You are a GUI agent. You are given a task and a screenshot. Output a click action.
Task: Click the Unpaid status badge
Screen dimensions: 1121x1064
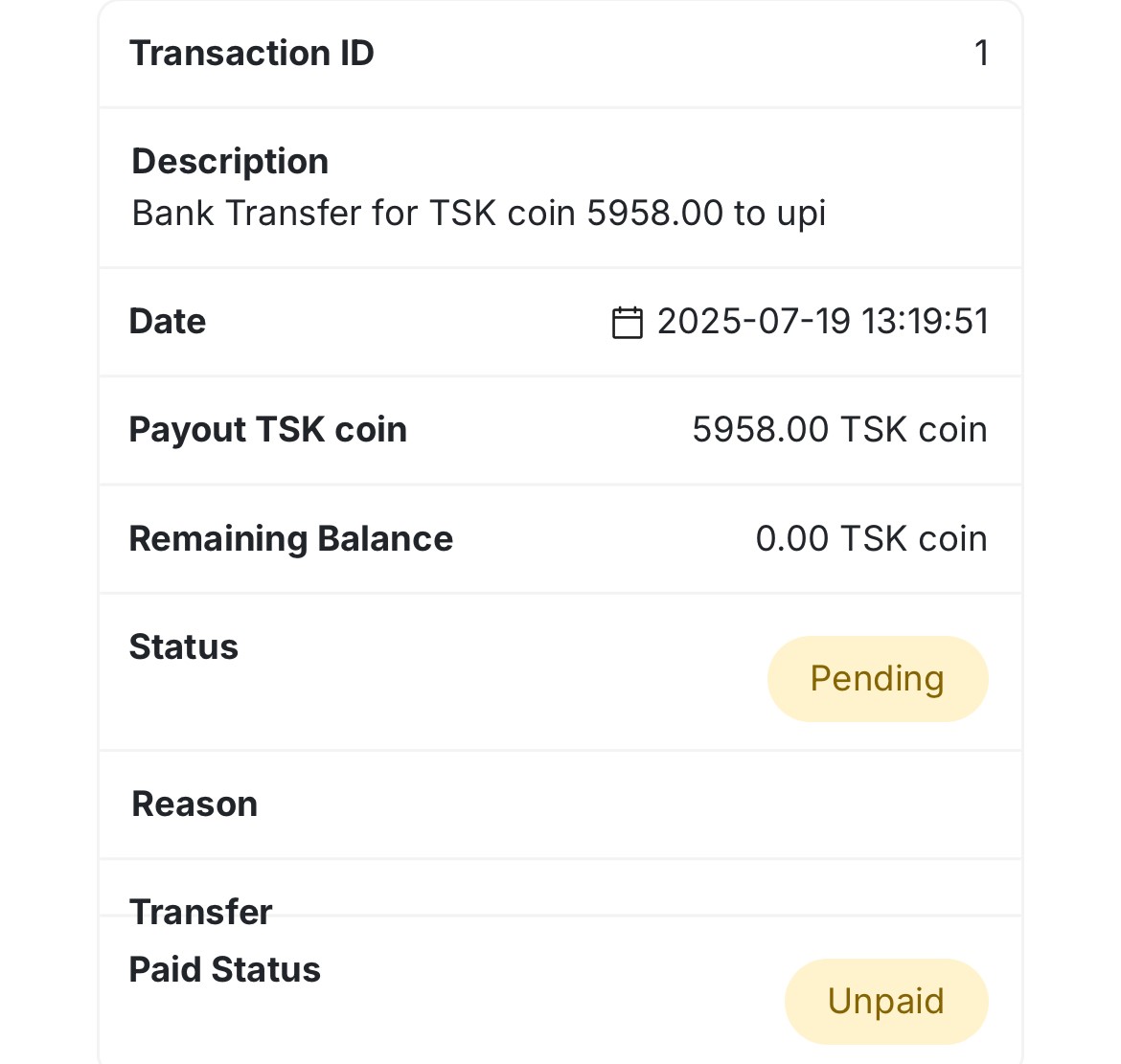[885, 1002]
